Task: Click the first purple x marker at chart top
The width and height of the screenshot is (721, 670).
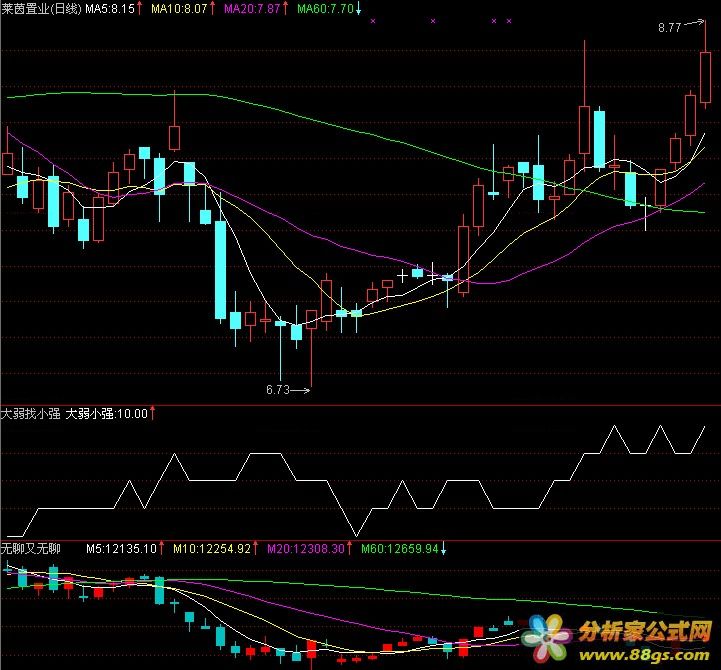Action: (373, 21)
